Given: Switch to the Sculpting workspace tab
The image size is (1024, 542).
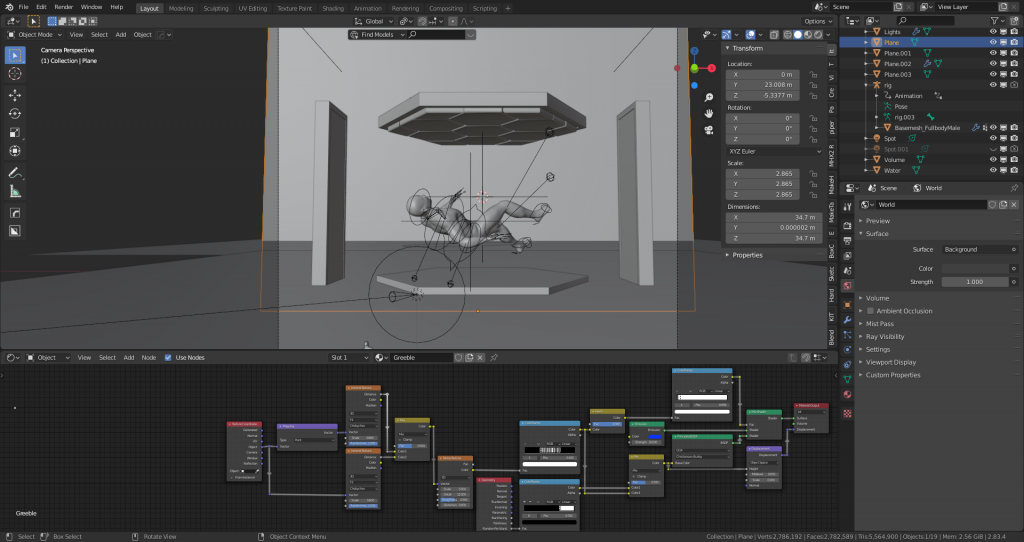Looking at the screenshot, I should point(216,8).
